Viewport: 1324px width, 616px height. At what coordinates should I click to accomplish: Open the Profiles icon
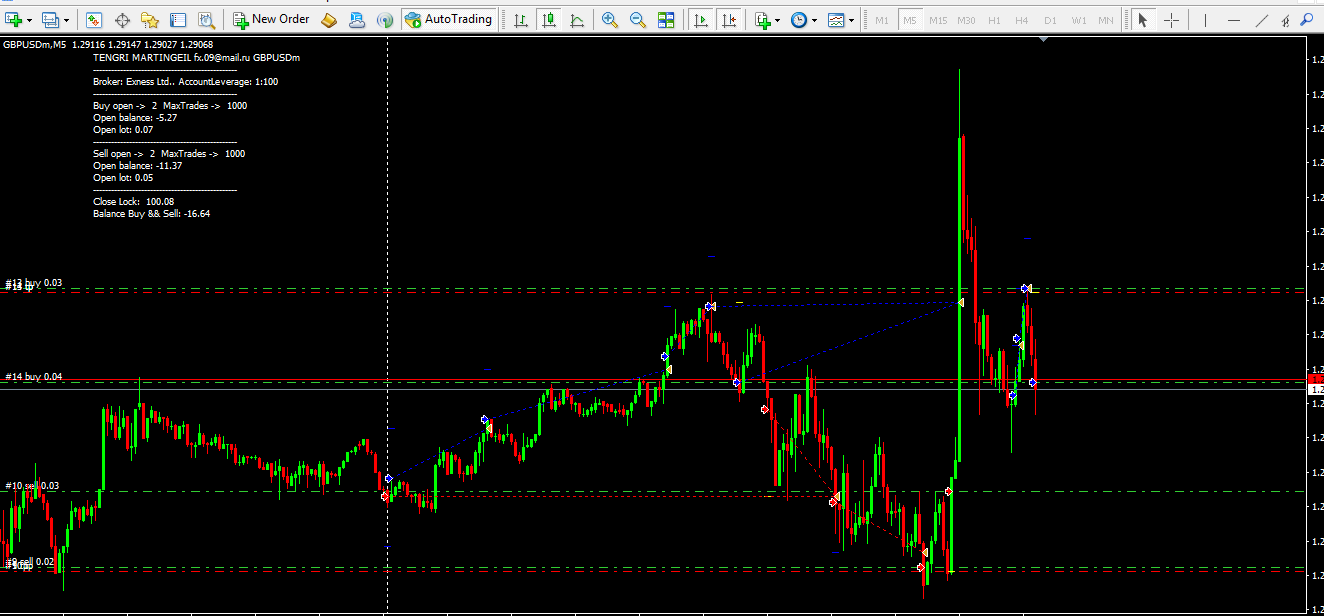point(50,19)
